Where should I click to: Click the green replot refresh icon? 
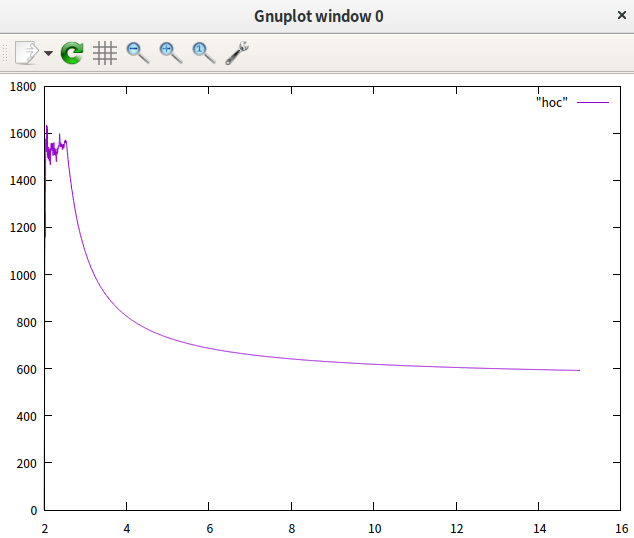tap(72, 53)
